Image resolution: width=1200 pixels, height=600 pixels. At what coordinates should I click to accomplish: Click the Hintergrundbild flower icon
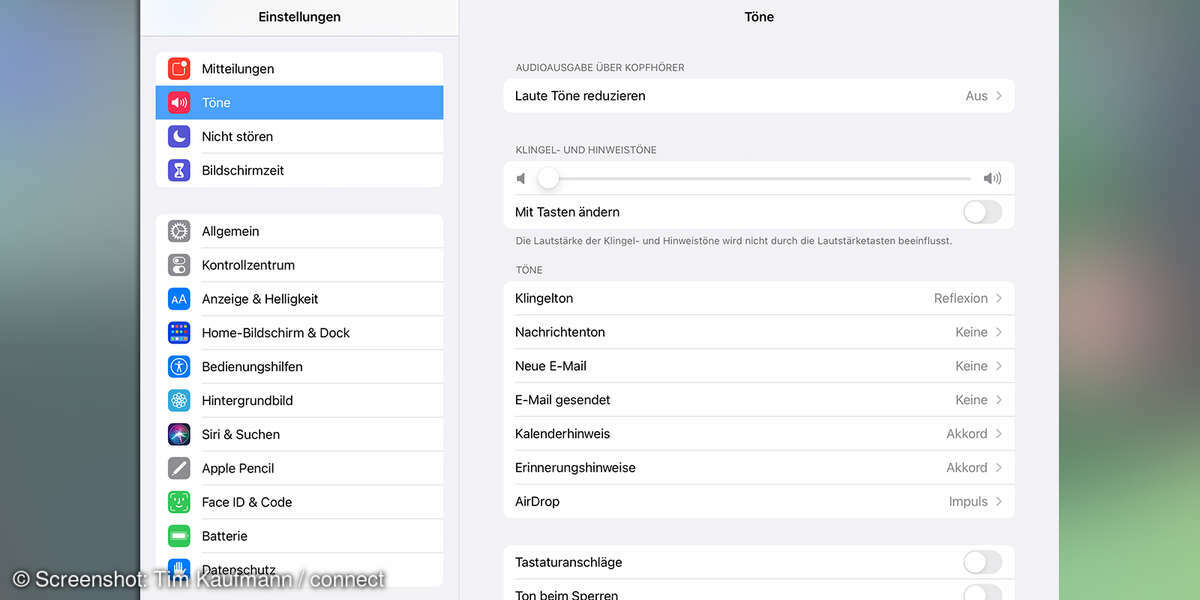click(x=179, y=400)
